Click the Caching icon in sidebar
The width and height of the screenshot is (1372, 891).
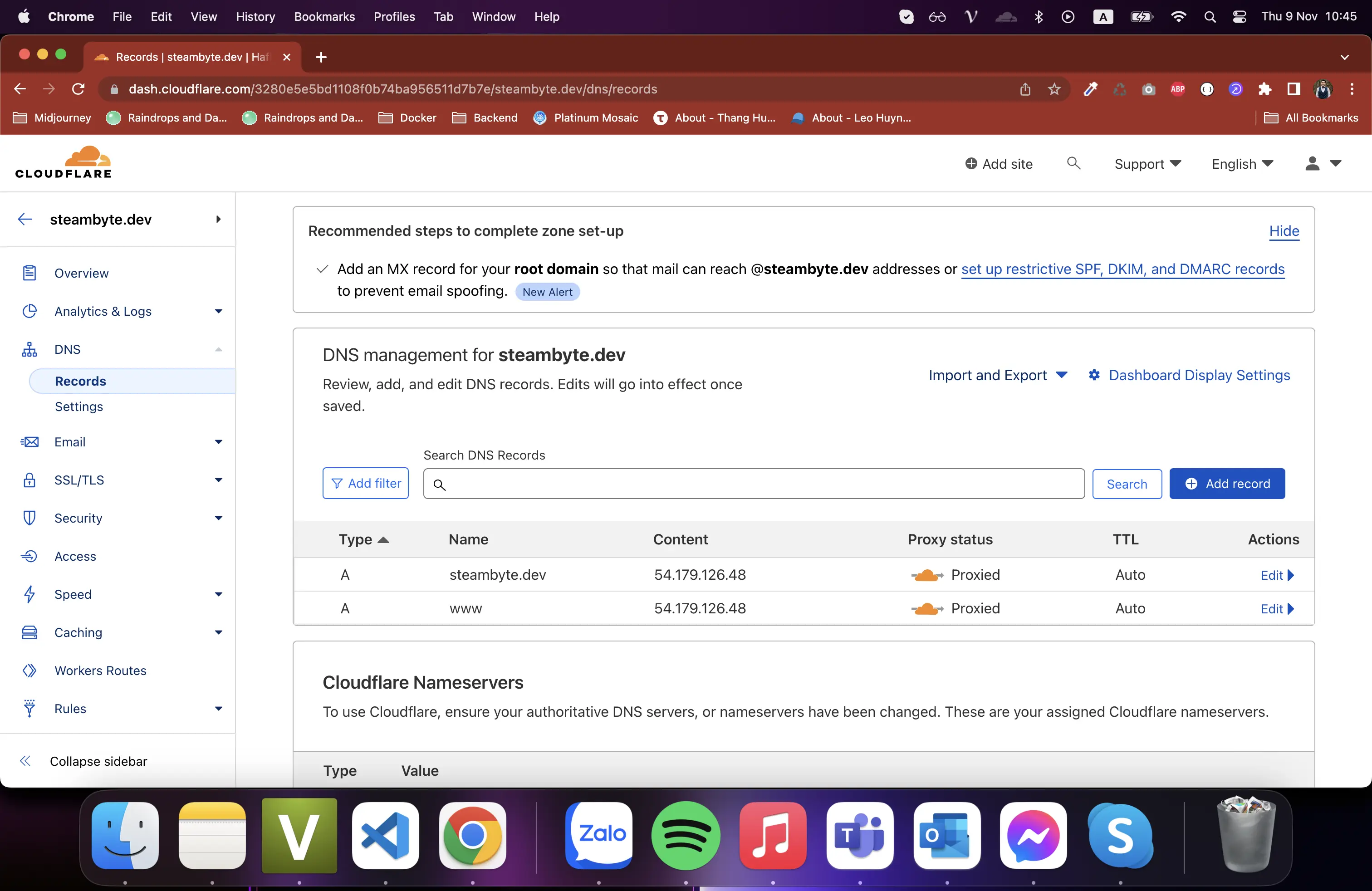(29, 632)
